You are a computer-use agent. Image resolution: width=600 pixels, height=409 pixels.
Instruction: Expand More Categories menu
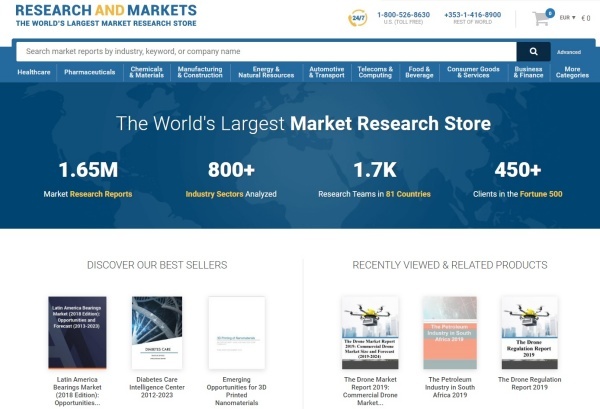click(572, 72)
